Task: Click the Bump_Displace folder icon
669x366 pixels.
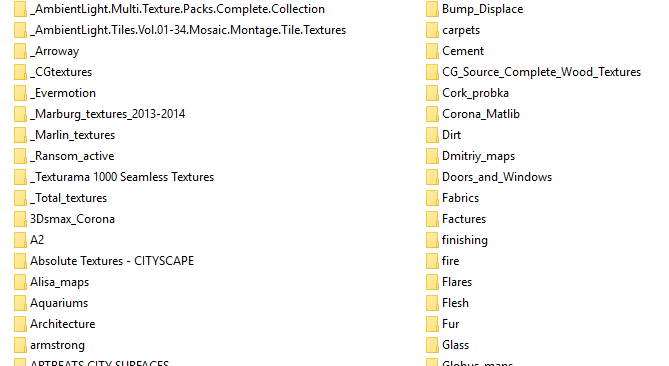Action: [432, 9]
